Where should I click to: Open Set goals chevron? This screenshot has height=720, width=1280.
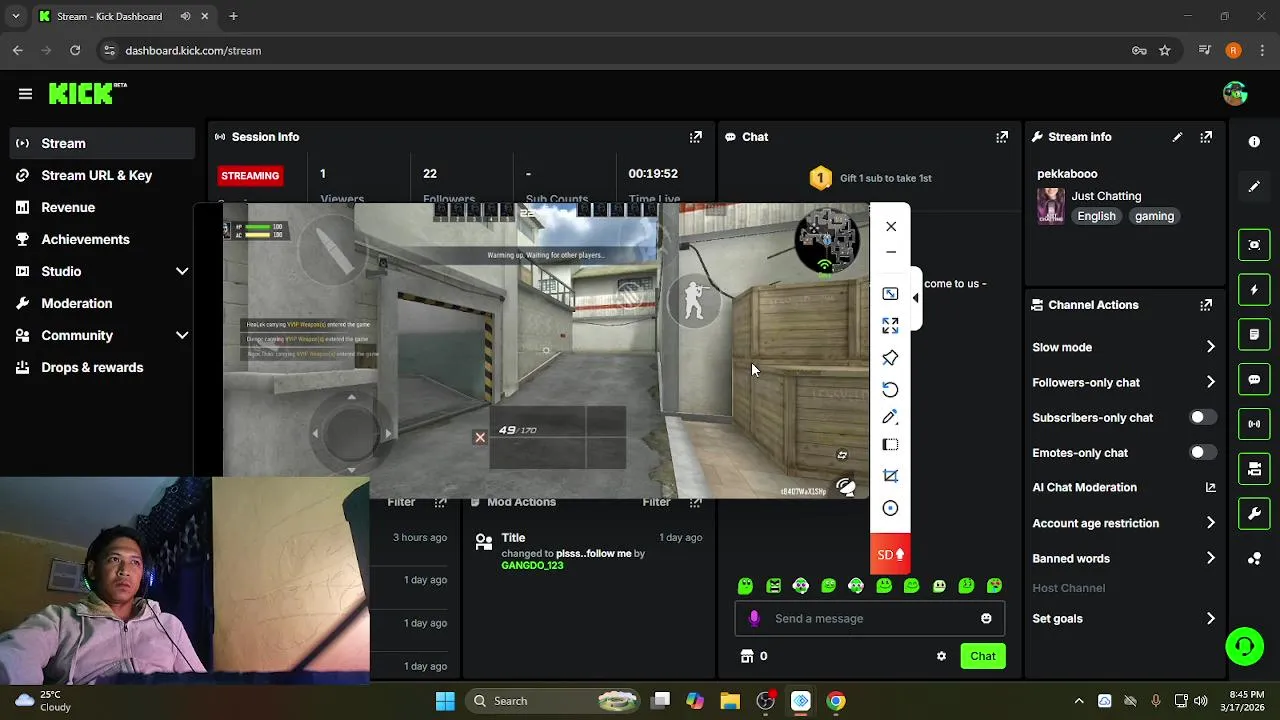coord(1210,618)
